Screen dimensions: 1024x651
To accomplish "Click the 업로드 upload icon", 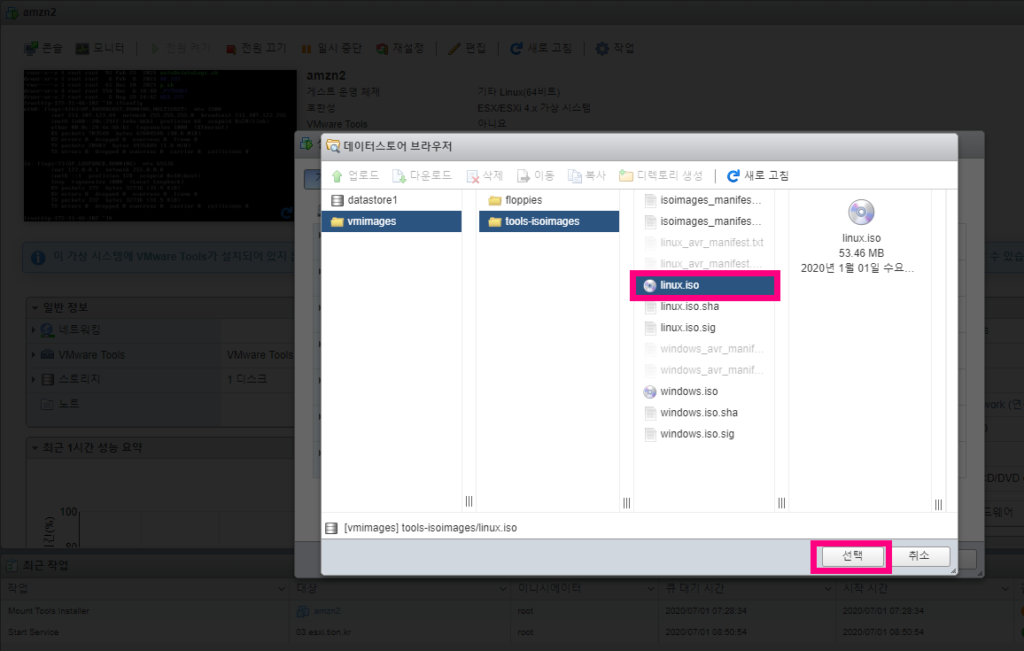I will [x=337, y=176].
